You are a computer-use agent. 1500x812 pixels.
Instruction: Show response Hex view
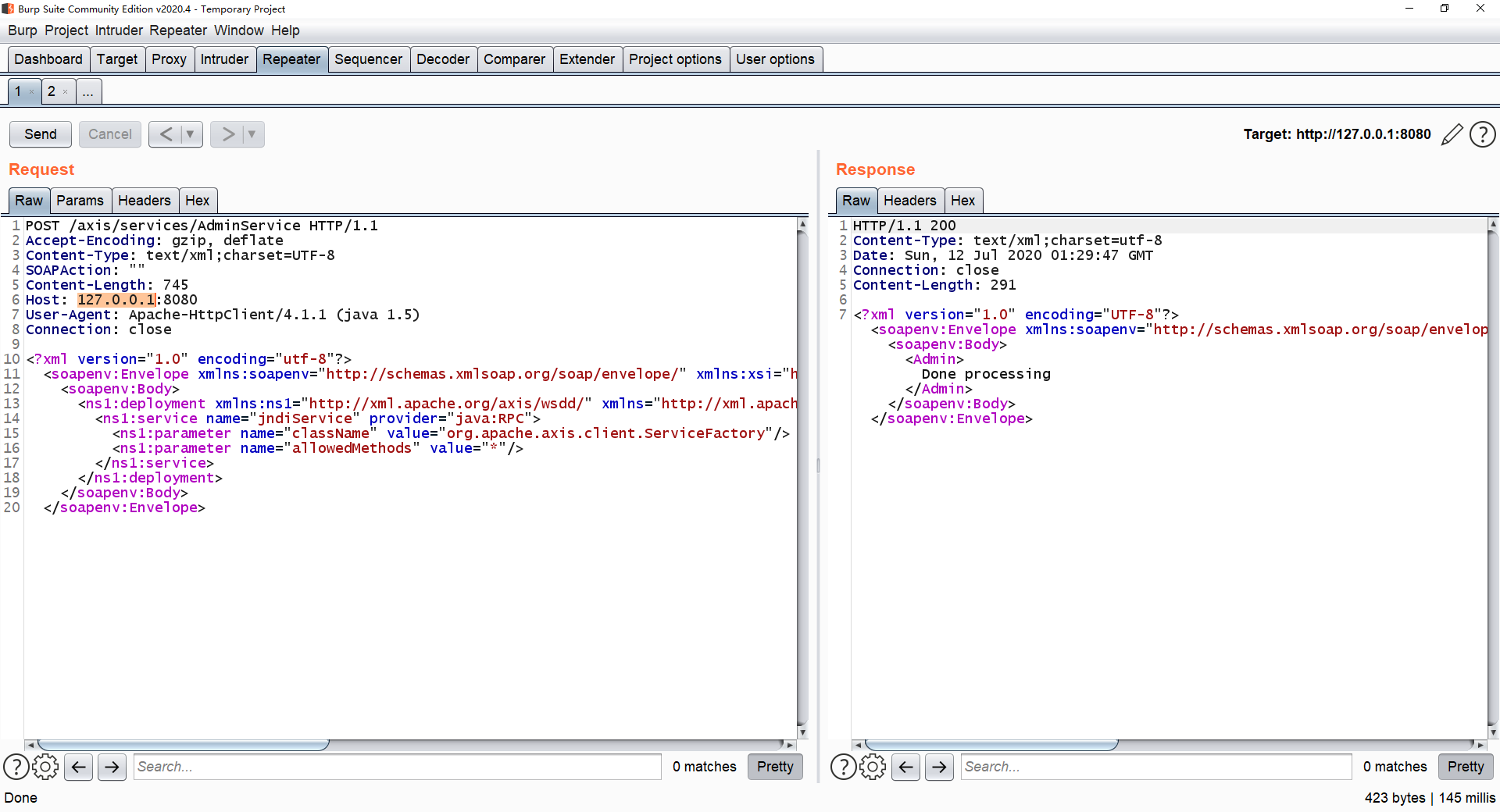pos(963,201)
